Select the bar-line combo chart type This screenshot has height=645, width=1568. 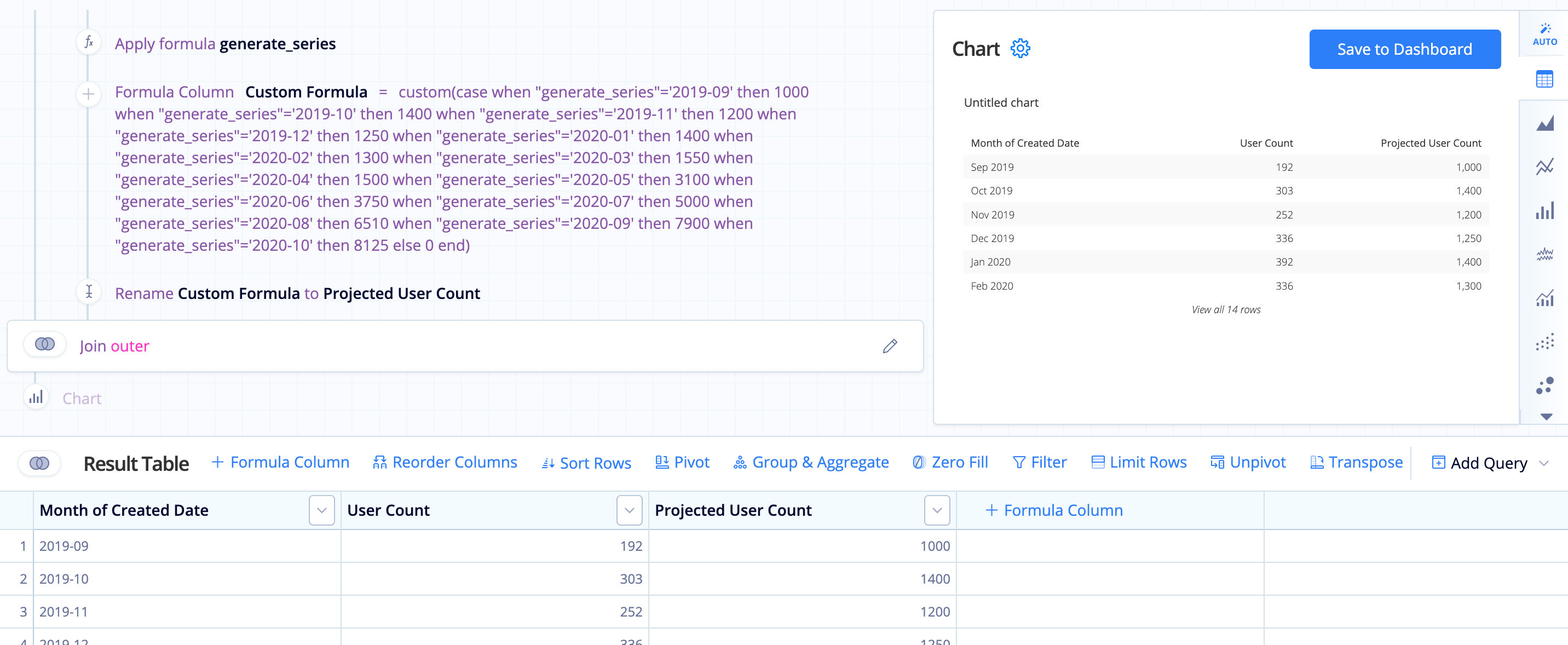[x=1544, y=298]
